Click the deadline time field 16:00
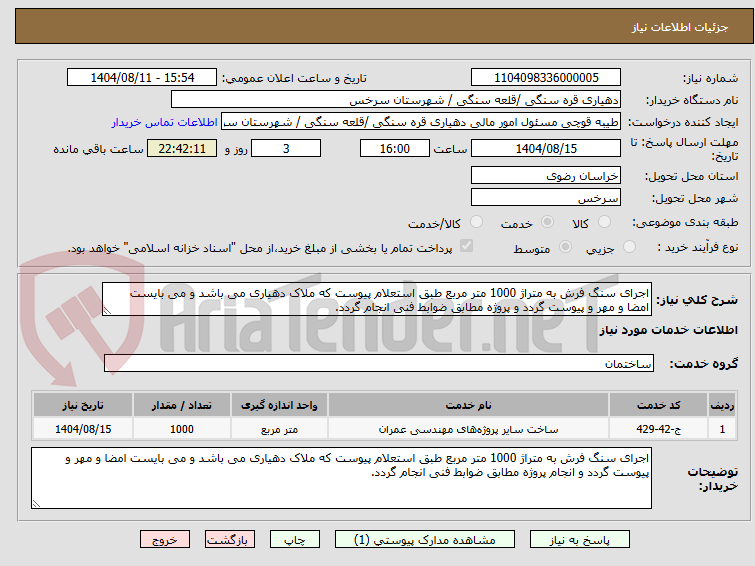Viewport: 755px width, 566px height. (394, 148)
